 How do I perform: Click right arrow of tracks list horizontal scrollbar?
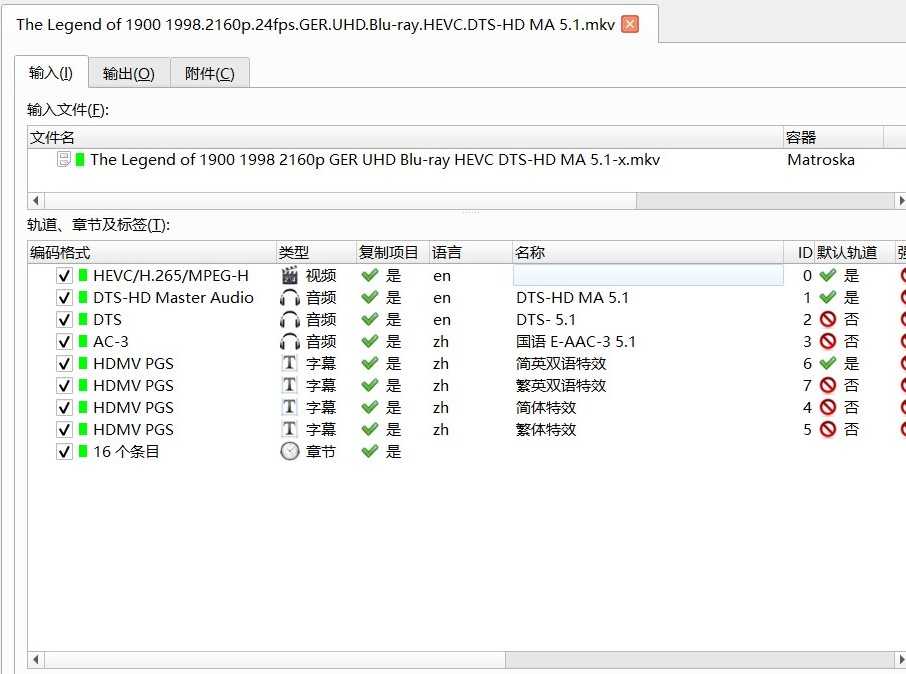(901, 660)
